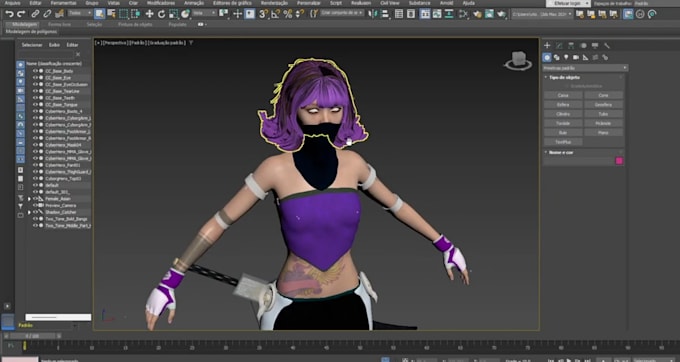680x362 pixels.
Task: Hide the Preview_Camera eye icon
Action: pos(36,205)
